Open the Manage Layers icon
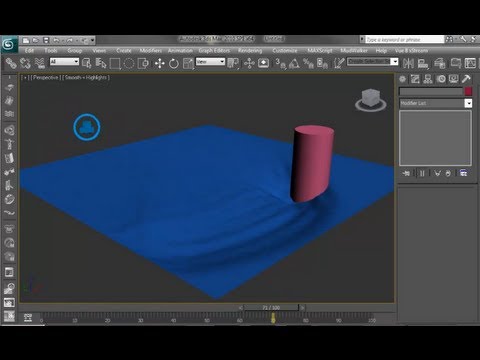The image size is (480, 360). [440, 63]
